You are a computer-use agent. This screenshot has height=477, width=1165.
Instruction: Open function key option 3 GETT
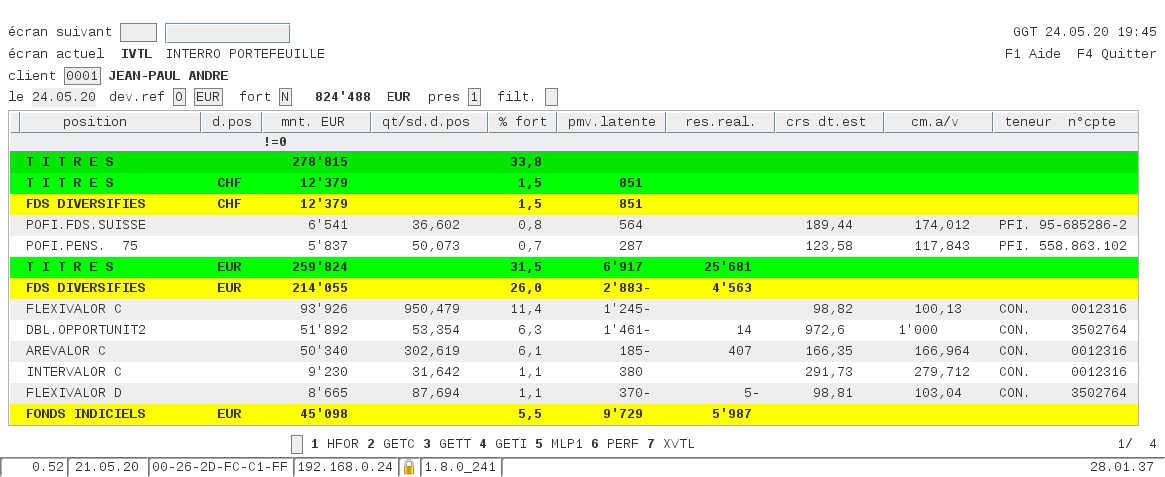click(447, 444)
